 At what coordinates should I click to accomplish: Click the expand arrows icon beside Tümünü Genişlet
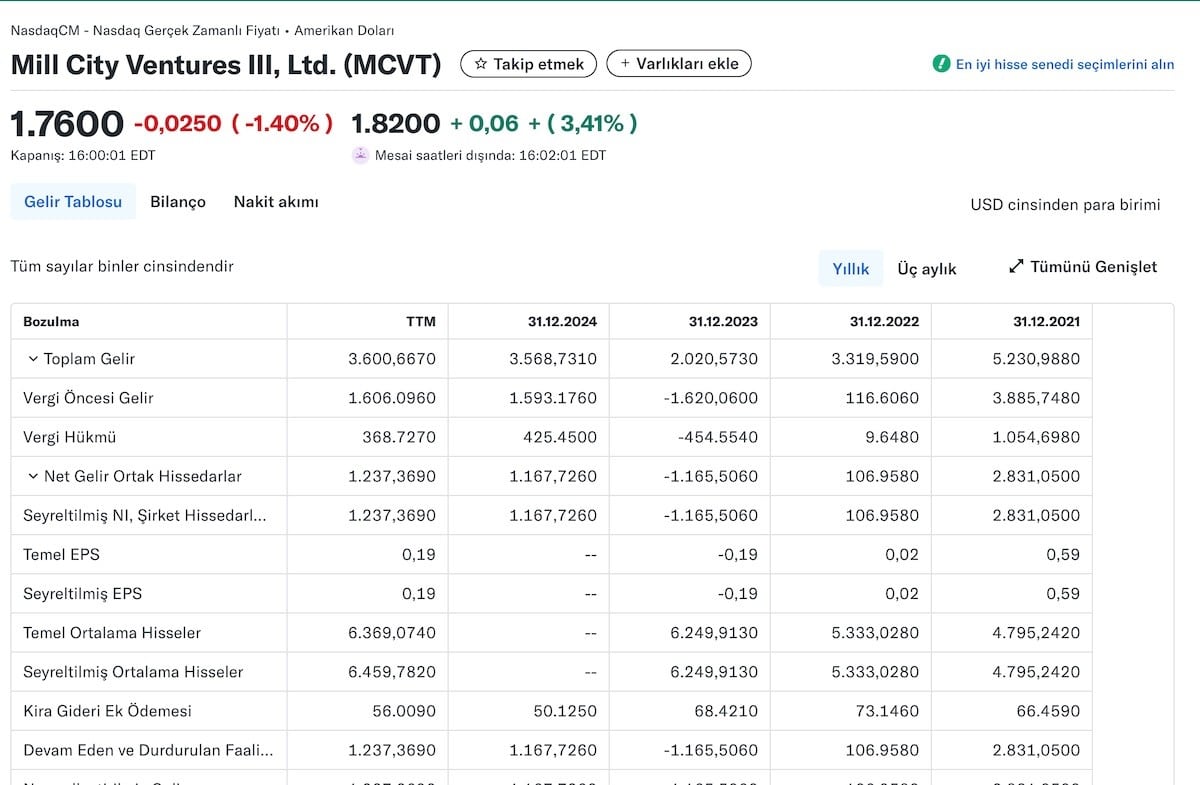point(1016,267)
